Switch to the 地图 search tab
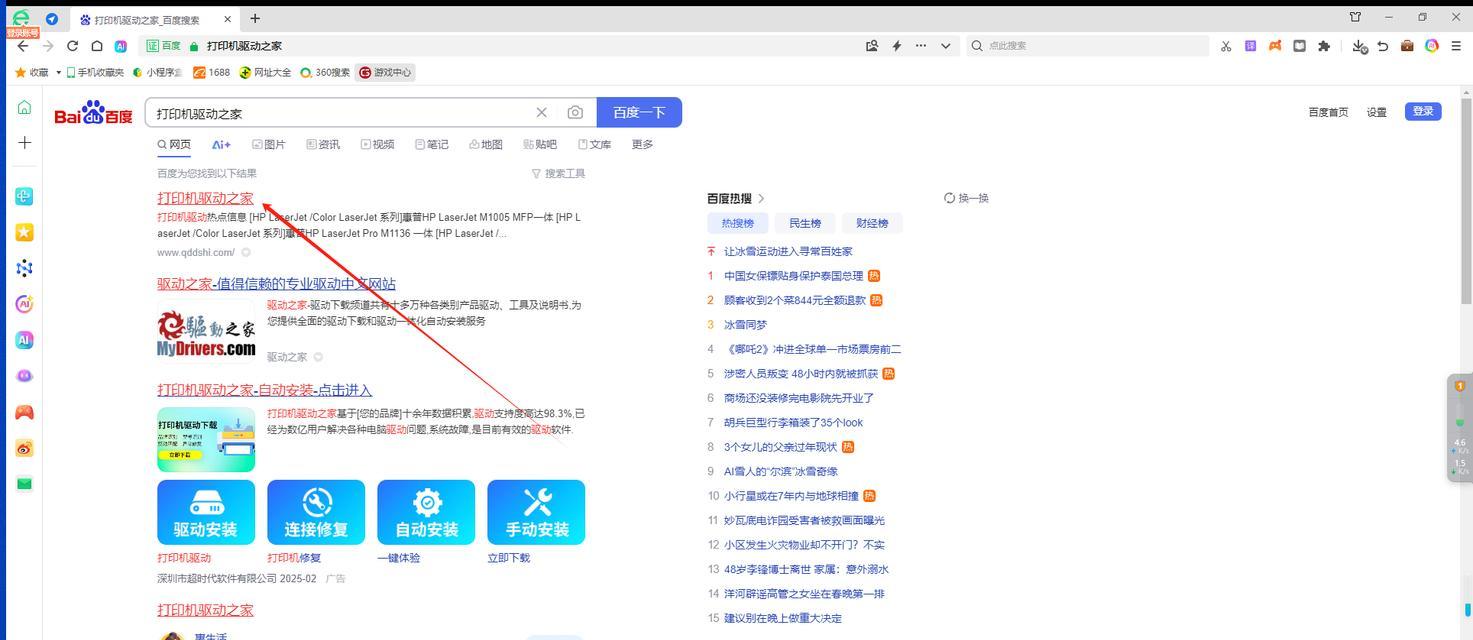1473x640 pixels. (485, 144)
